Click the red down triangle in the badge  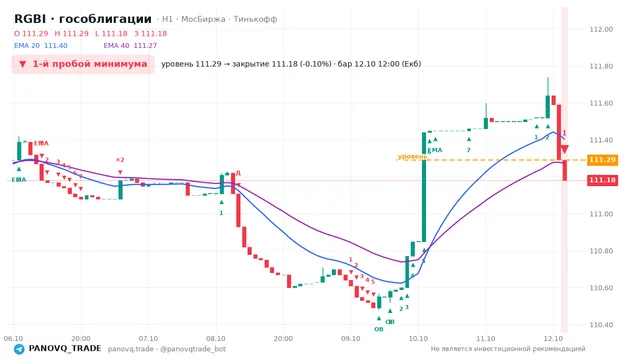23,64
